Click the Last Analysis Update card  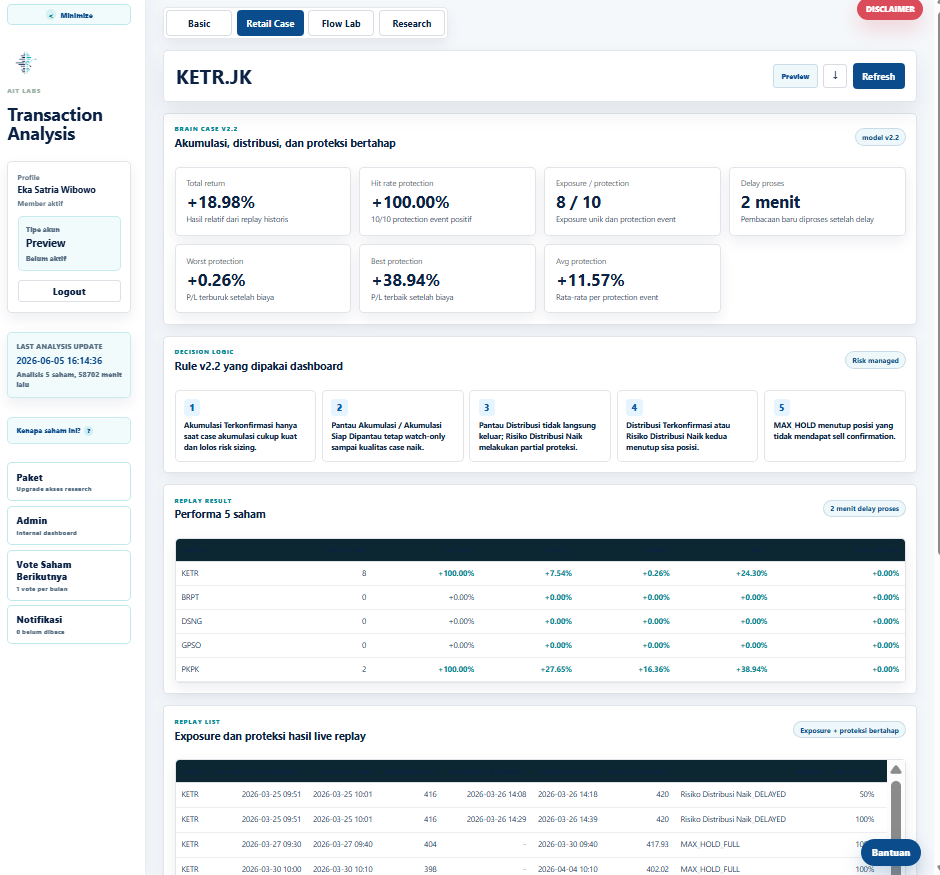pos(69,365)
